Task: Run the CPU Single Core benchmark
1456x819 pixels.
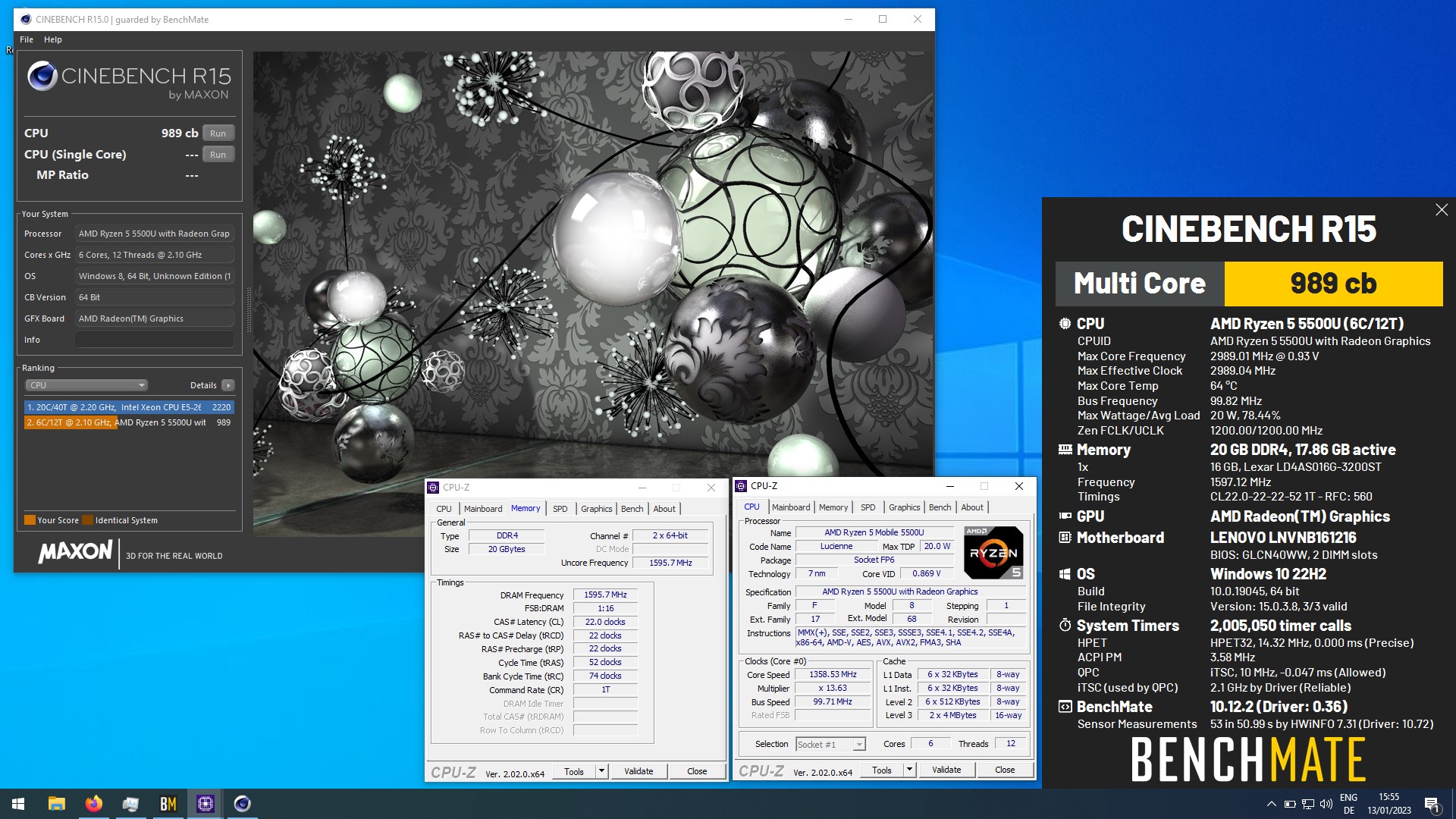Action: click(x=218, y=155)
